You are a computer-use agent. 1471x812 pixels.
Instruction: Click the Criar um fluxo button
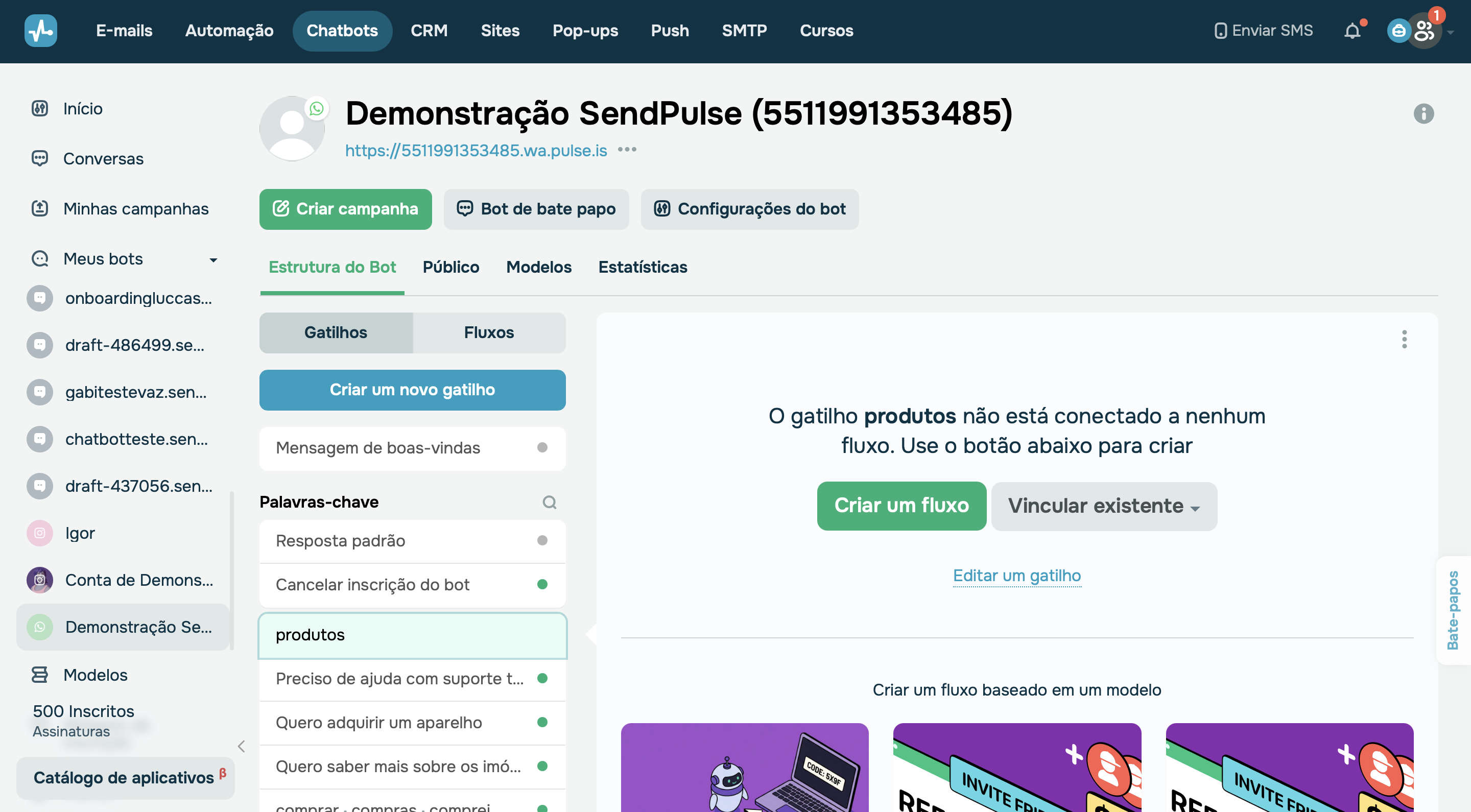tap(901, 506)
